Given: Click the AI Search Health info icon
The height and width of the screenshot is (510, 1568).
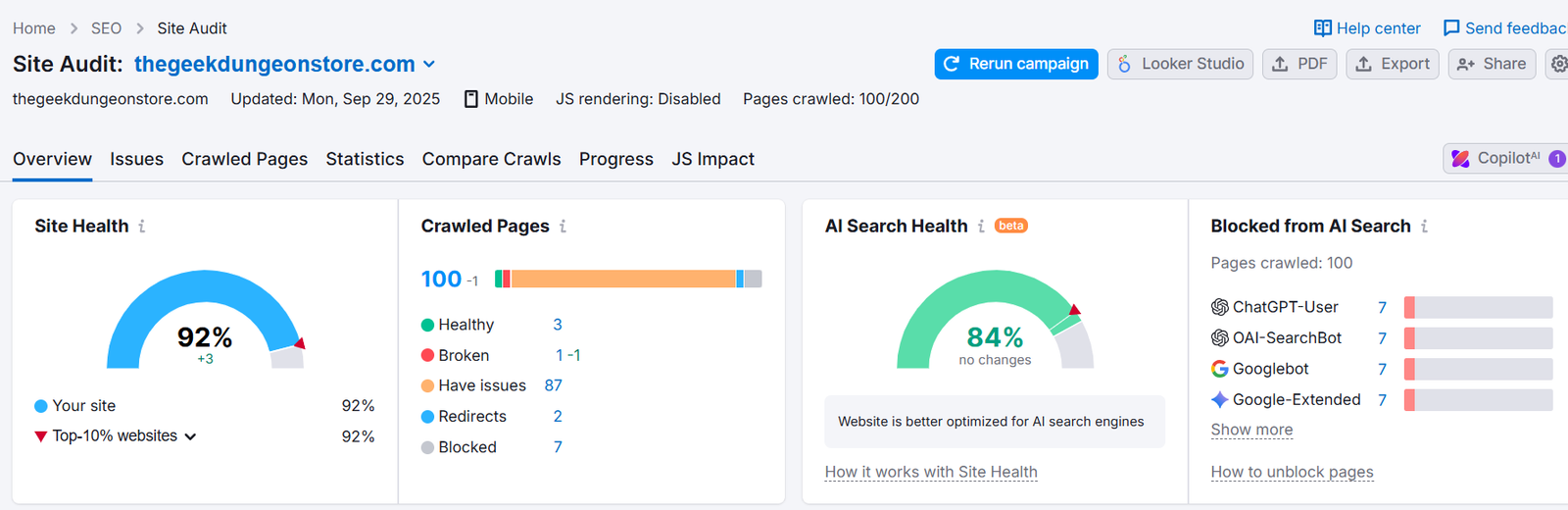Looking at the screenshot, I should coord(981,227).
